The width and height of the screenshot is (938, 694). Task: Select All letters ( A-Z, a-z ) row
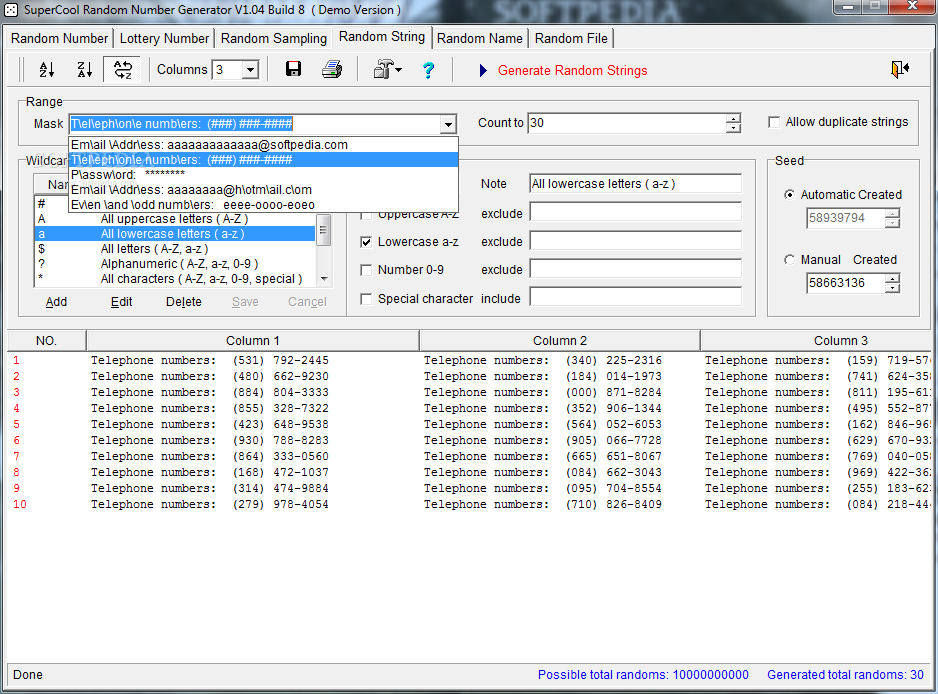tap(175, 249)
